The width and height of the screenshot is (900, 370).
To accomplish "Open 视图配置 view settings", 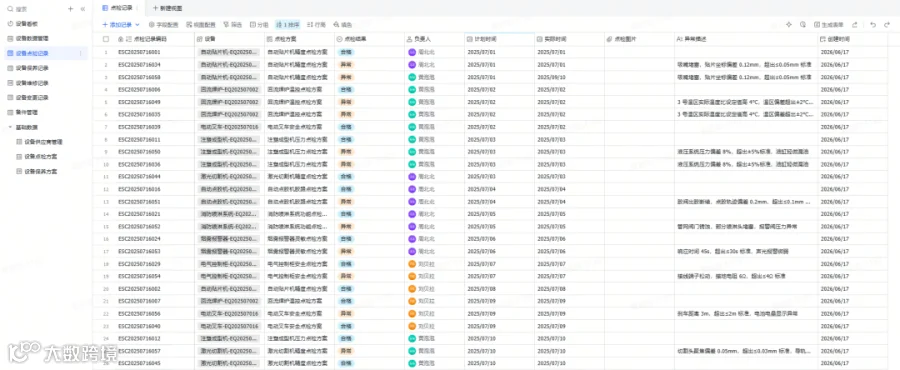I will point(201,25).
